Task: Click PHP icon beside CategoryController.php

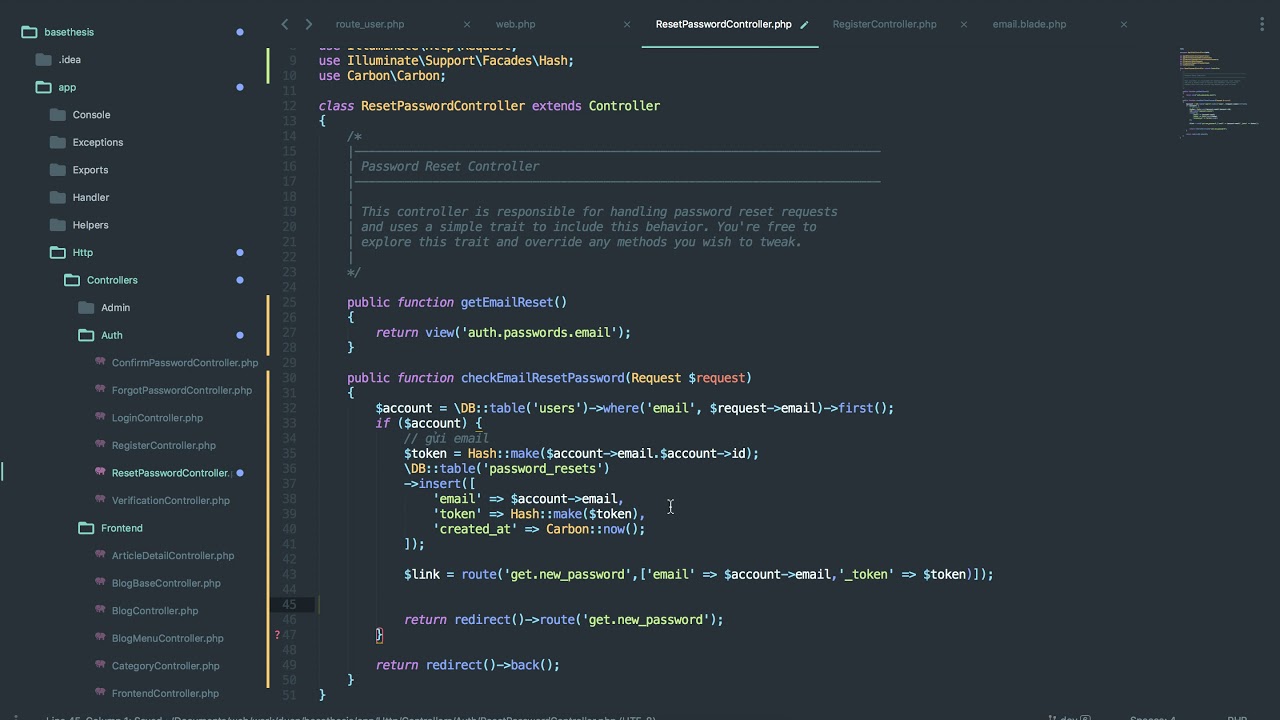Action: point(100,665)
